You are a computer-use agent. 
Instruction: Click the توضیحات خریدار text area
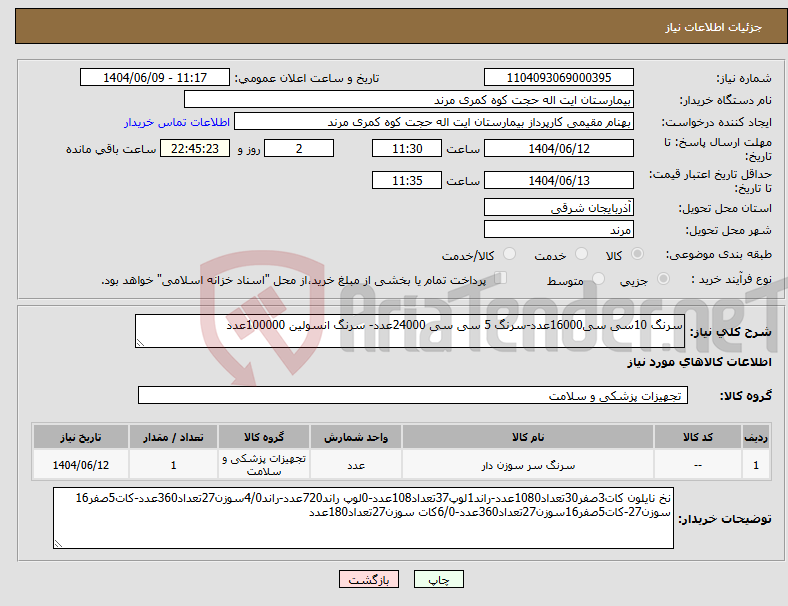point(363,518)
